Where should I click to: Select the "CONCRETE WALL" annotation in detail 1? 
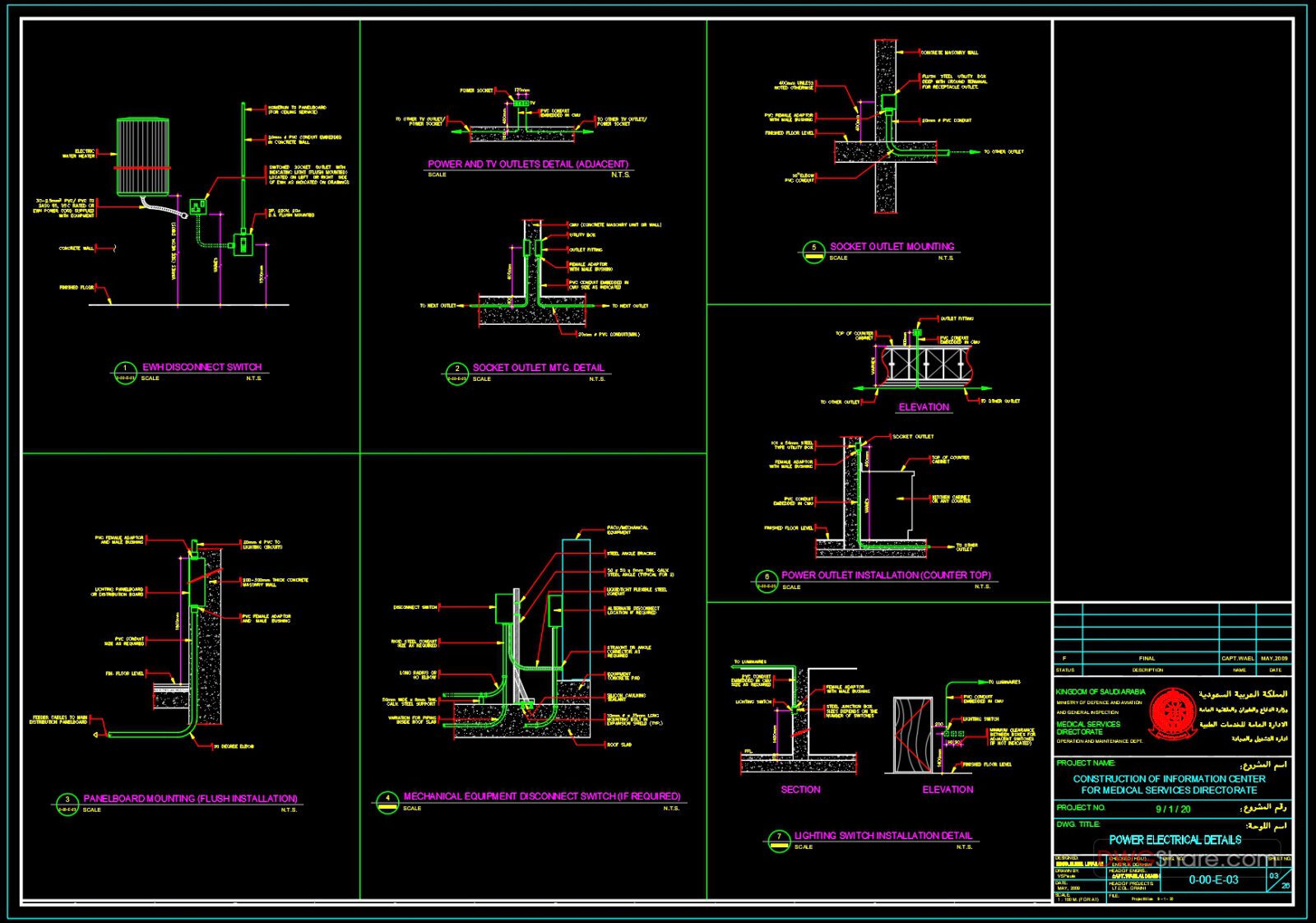[x=76, y=248]
